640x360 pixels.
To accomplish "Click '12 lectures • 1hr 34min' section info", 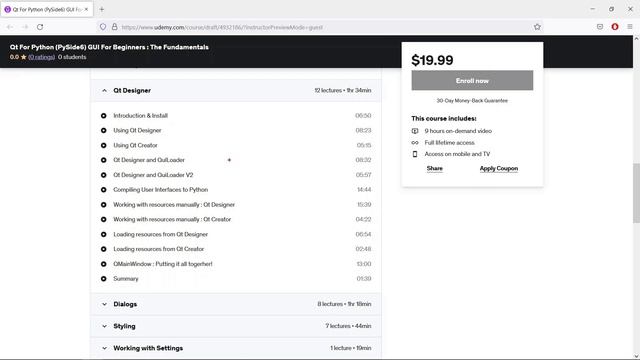I will [x=342, y=91].
